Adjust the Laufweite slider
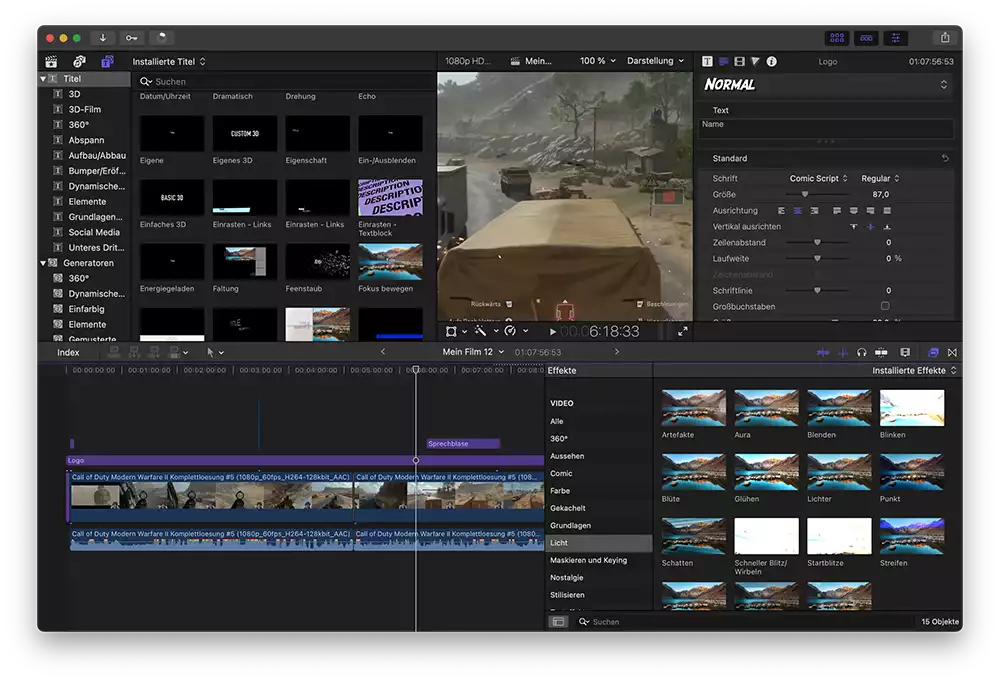The image size is (1000, 681). pos(817,258)
